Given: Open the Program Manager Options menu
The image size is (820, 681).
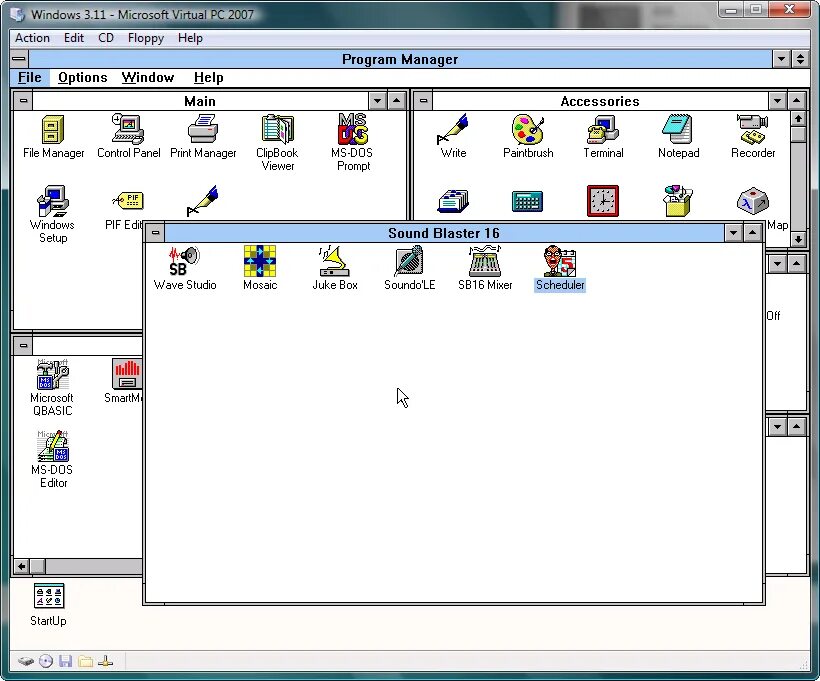Looking at the screenshot, I should (x=83, y=77).
